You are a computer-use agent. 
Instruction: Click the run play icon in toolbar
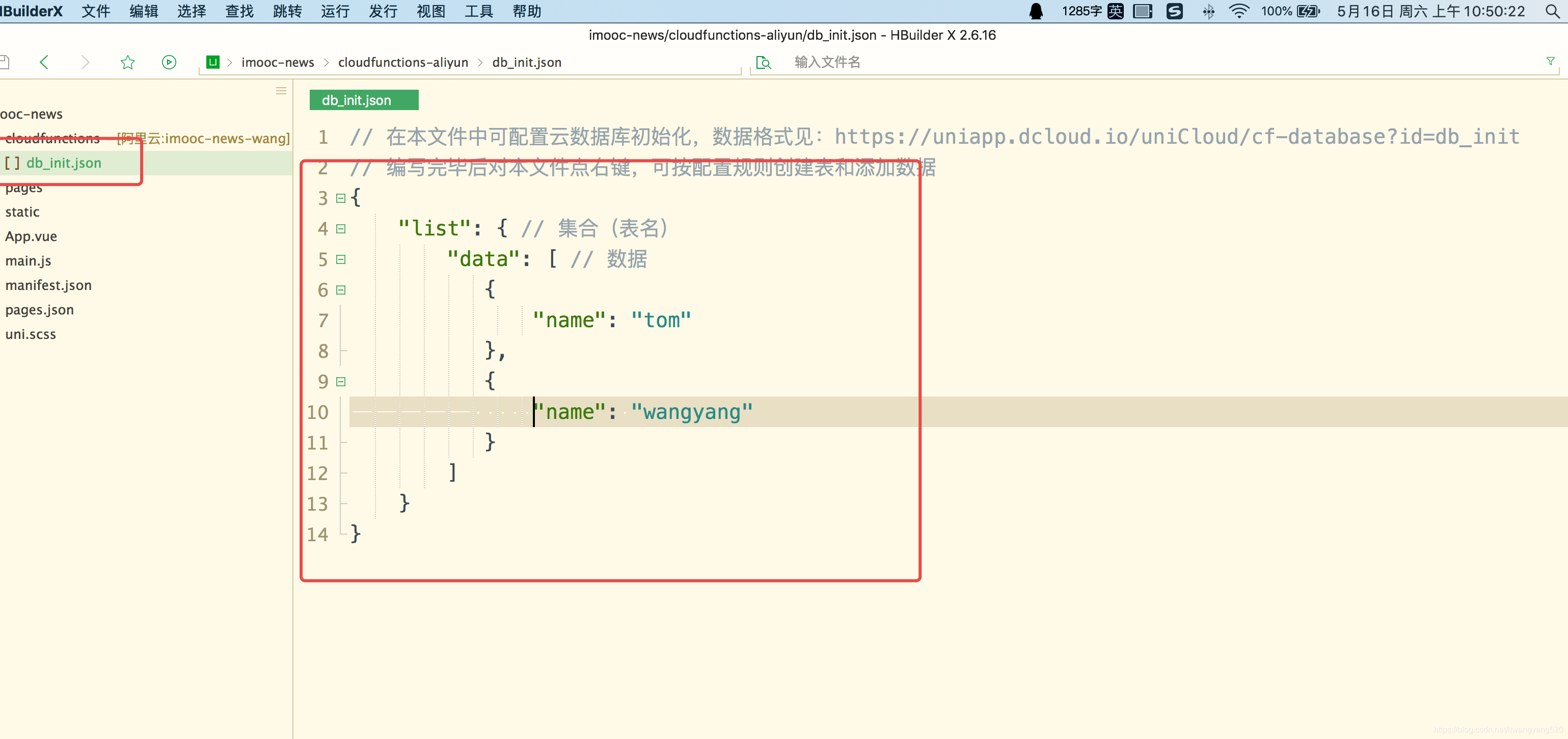(x=169, y=62)
